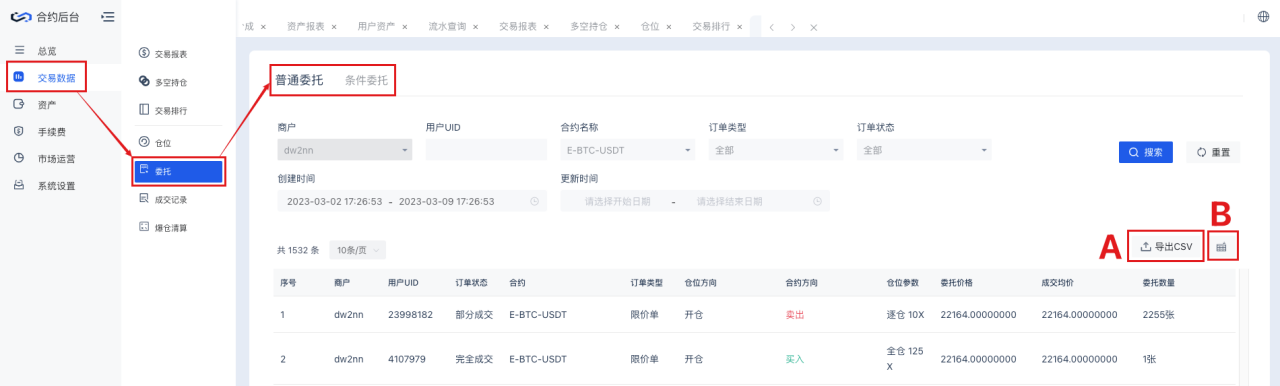Close the 多空持仓 tab

(618, 27)
